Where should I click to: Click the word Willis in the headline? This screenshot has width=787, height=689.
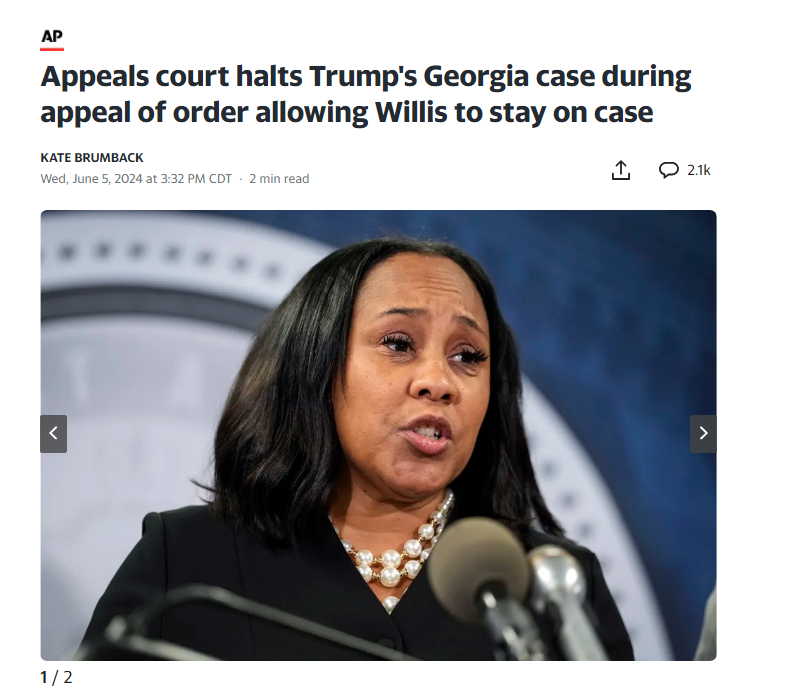(411, 112)
